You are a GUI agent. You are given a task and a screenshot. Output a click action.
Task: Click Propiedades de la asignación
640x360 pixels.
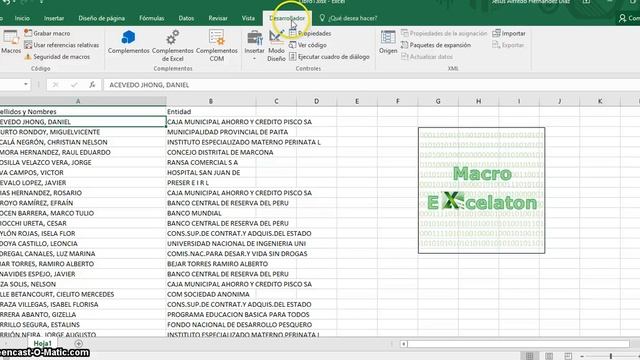[x=444, y=33]
